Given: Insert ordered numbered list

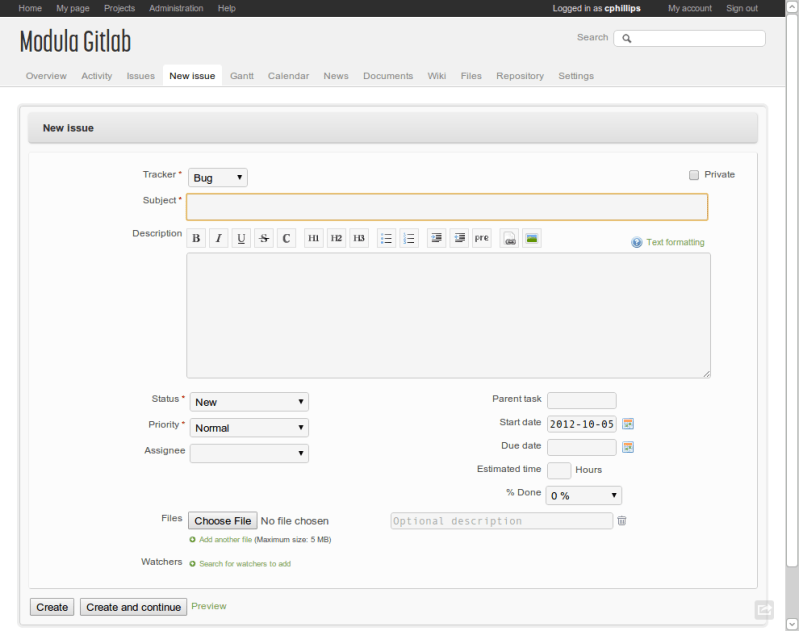Looking at the screenshot, I should (x=409, y=238).
